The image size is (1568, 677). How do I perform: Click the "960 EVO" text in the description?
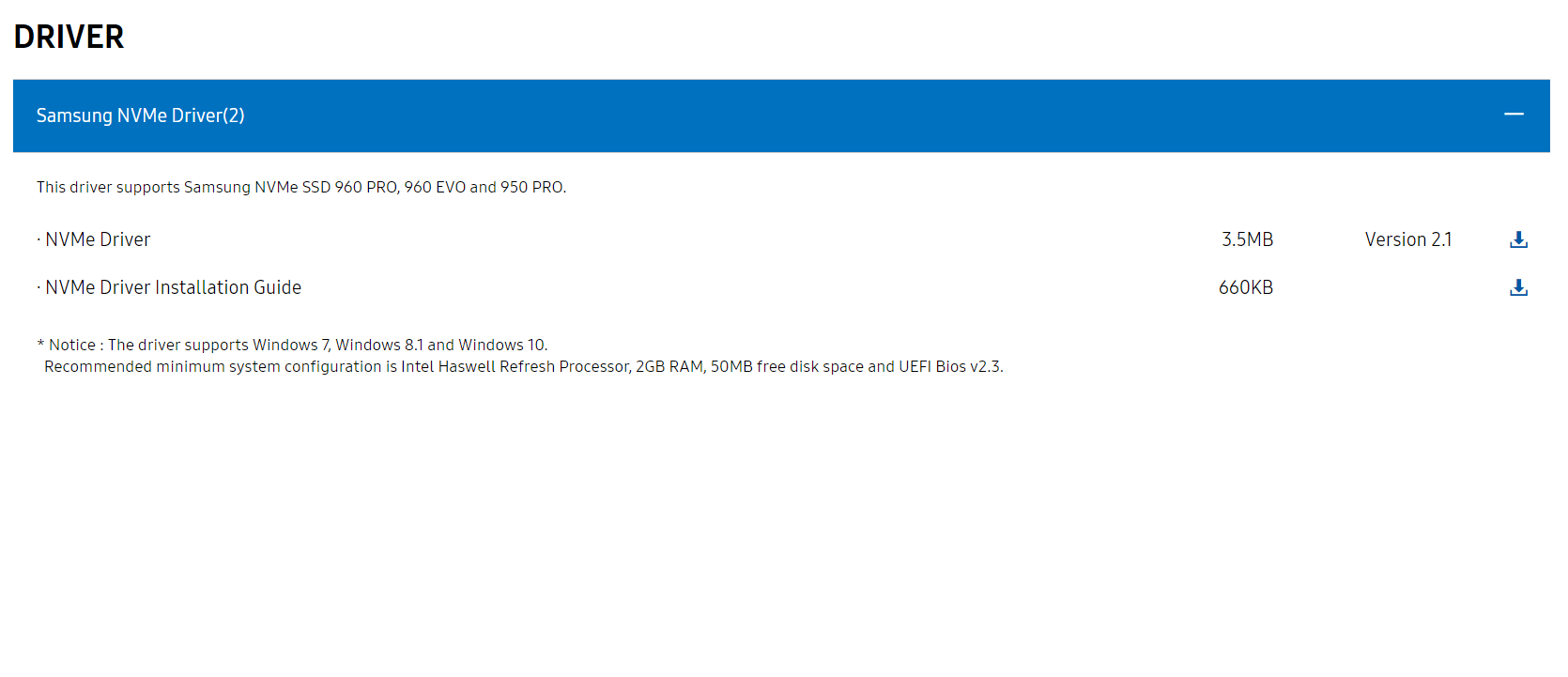pos(435,187)
